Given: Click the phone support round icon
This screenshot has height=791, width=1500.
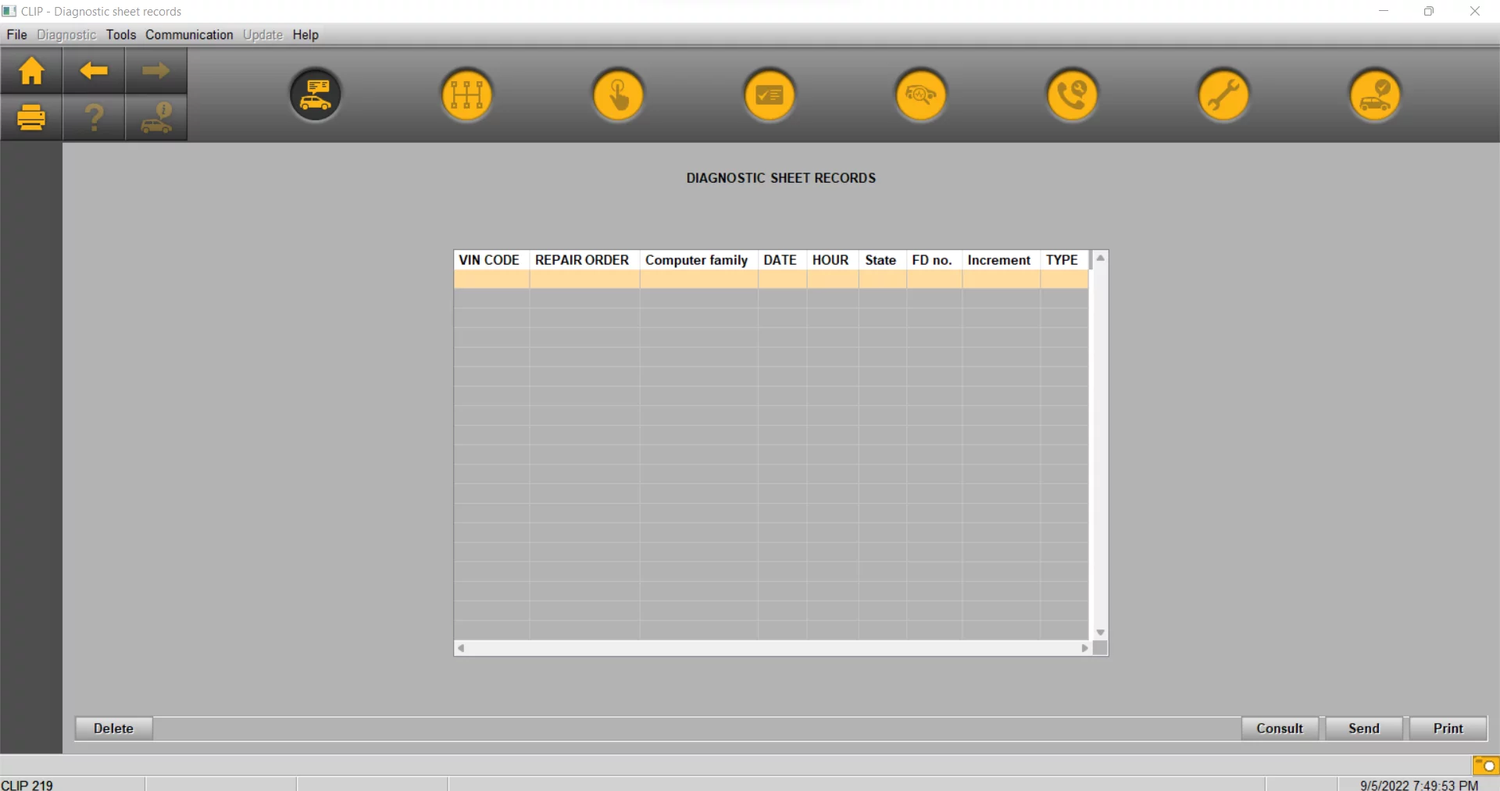Looking at the screenshot, I should coord(1072,95).
